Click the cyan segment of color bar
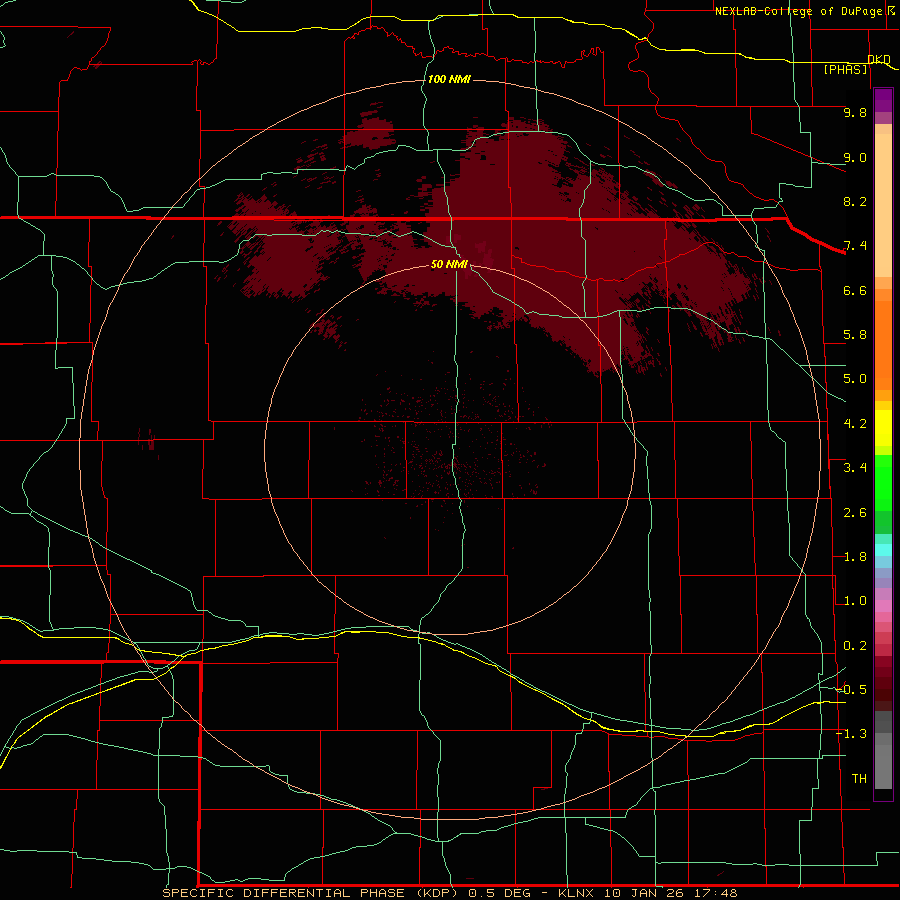Image resolution: width=900 pixels, height=900 pixels. pos(883,550)
